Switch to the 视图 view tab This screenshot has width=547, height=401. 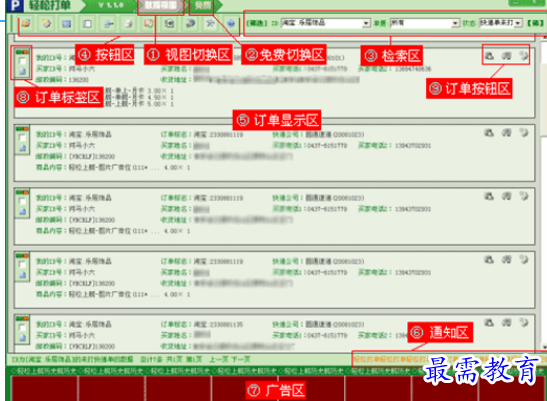pos(160,6)
